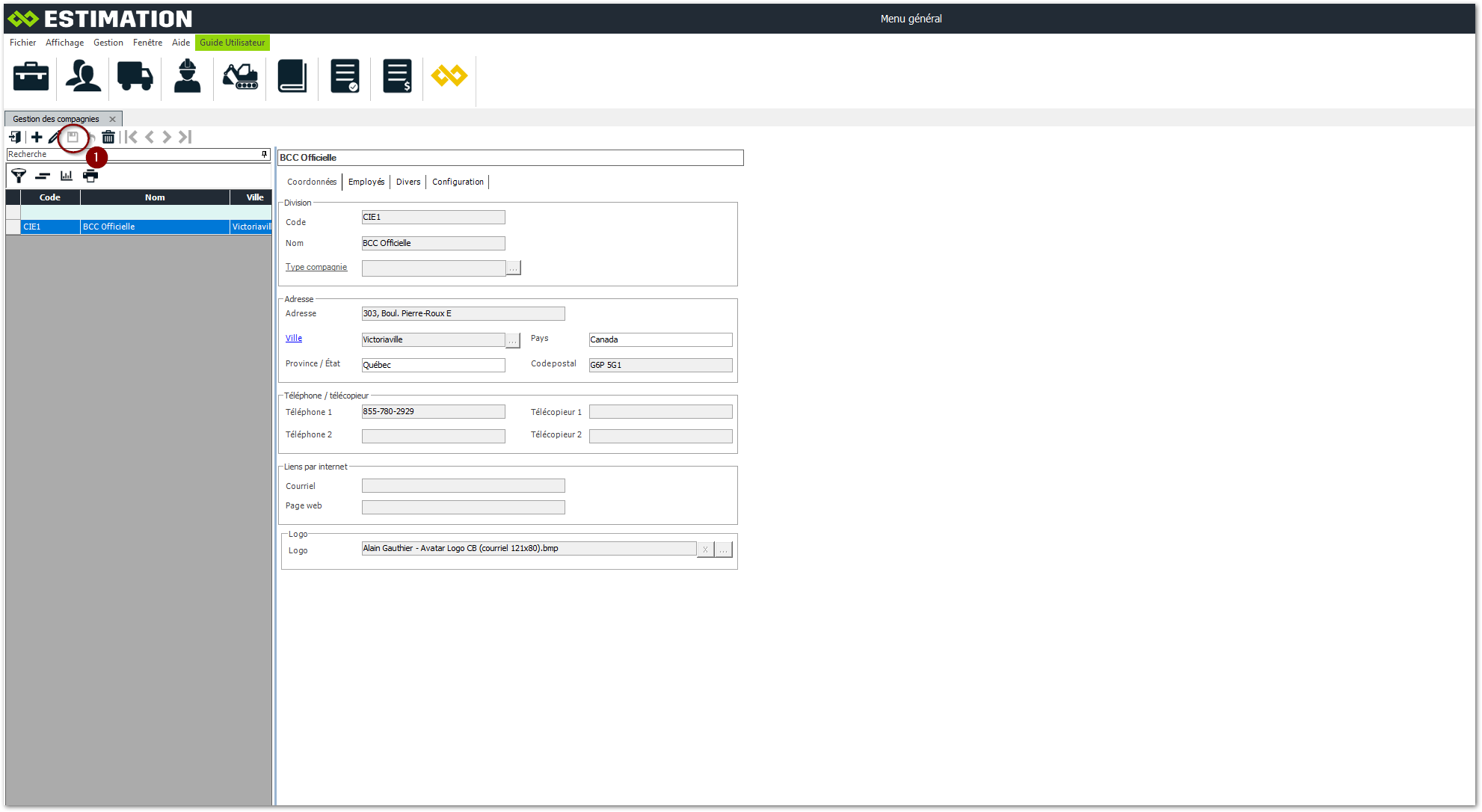Click the Type compagnie link
The image size is (1482, 812).
(316, 267)
